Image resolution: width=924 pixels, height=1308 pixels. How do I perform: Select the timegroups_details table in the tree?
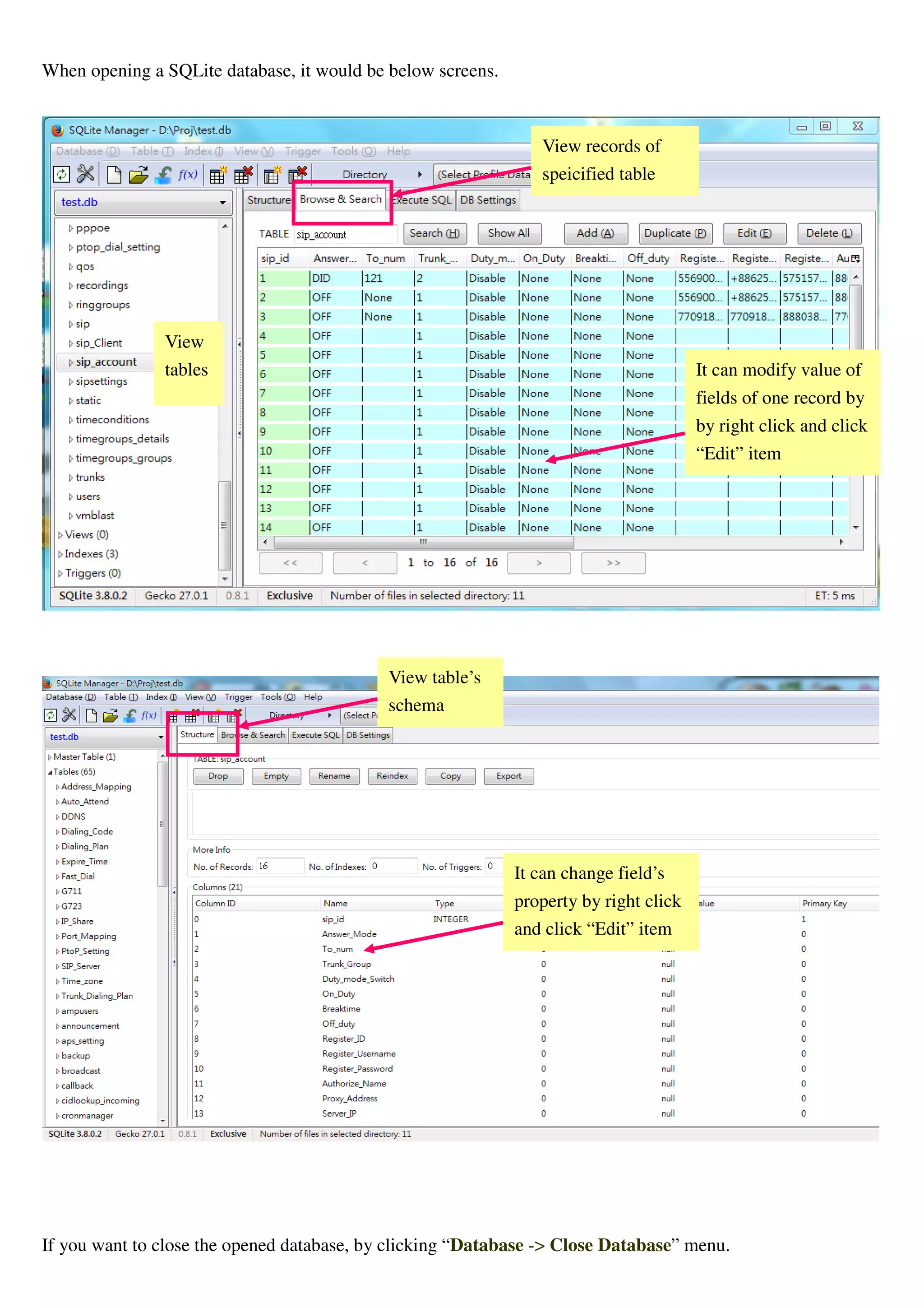tap(122, 439)
